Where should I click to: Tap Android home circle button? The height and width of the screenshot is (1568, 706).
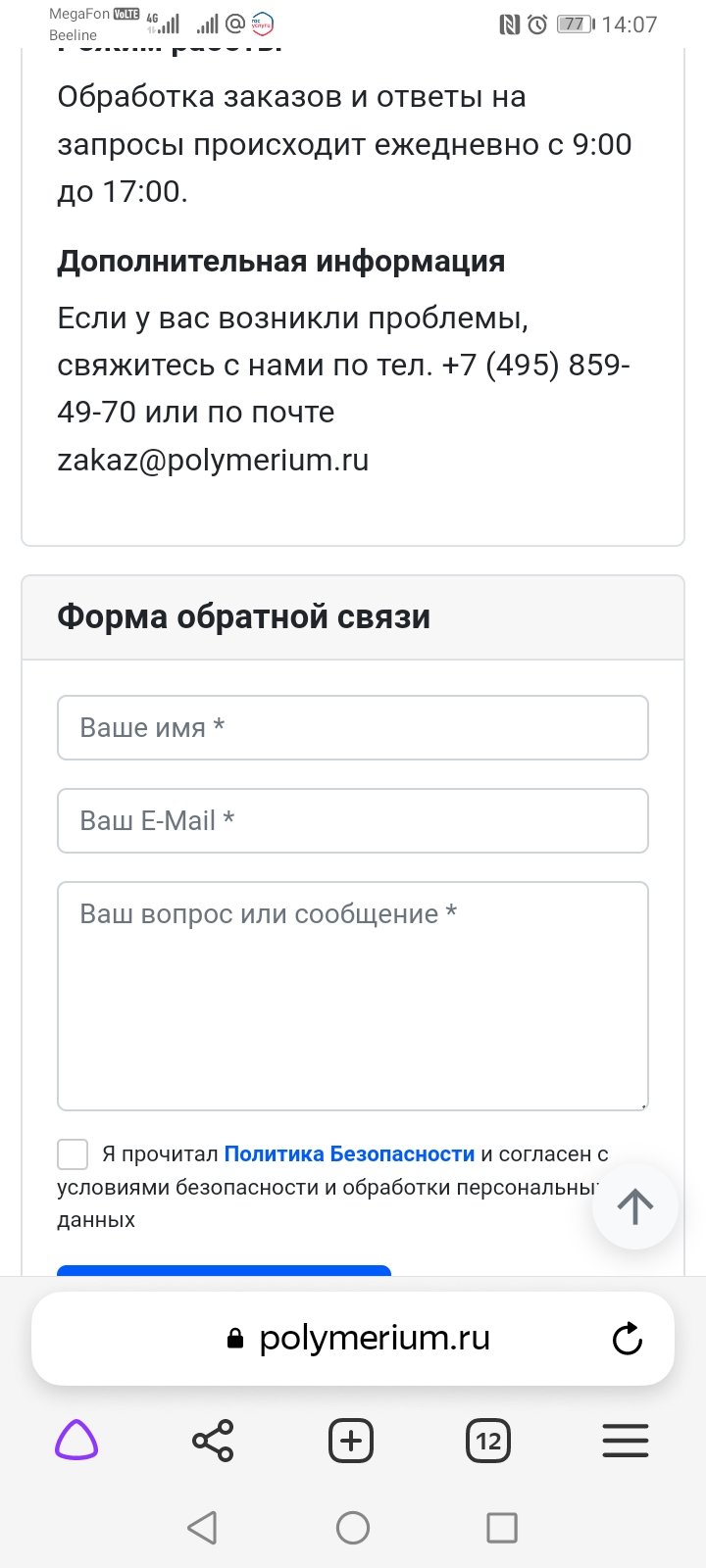(353, 1527)
